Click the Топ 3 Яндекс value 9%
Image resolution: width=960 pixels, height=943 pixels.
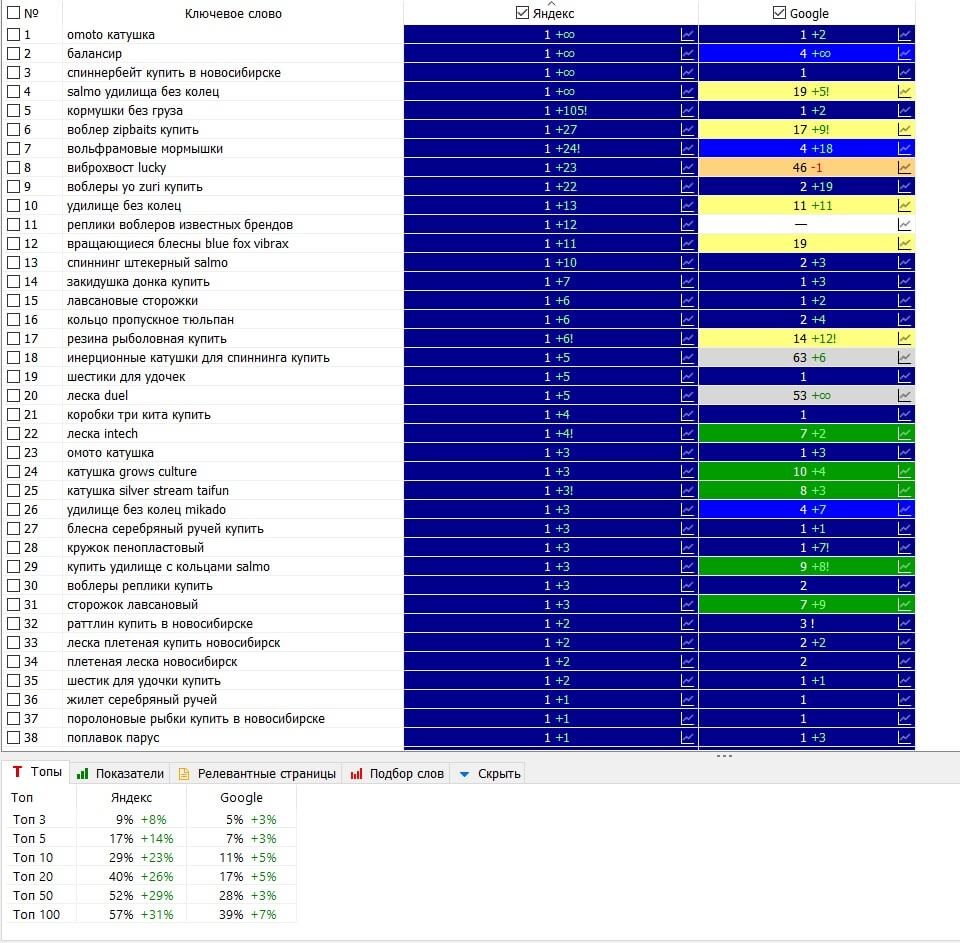pos(124,819)
